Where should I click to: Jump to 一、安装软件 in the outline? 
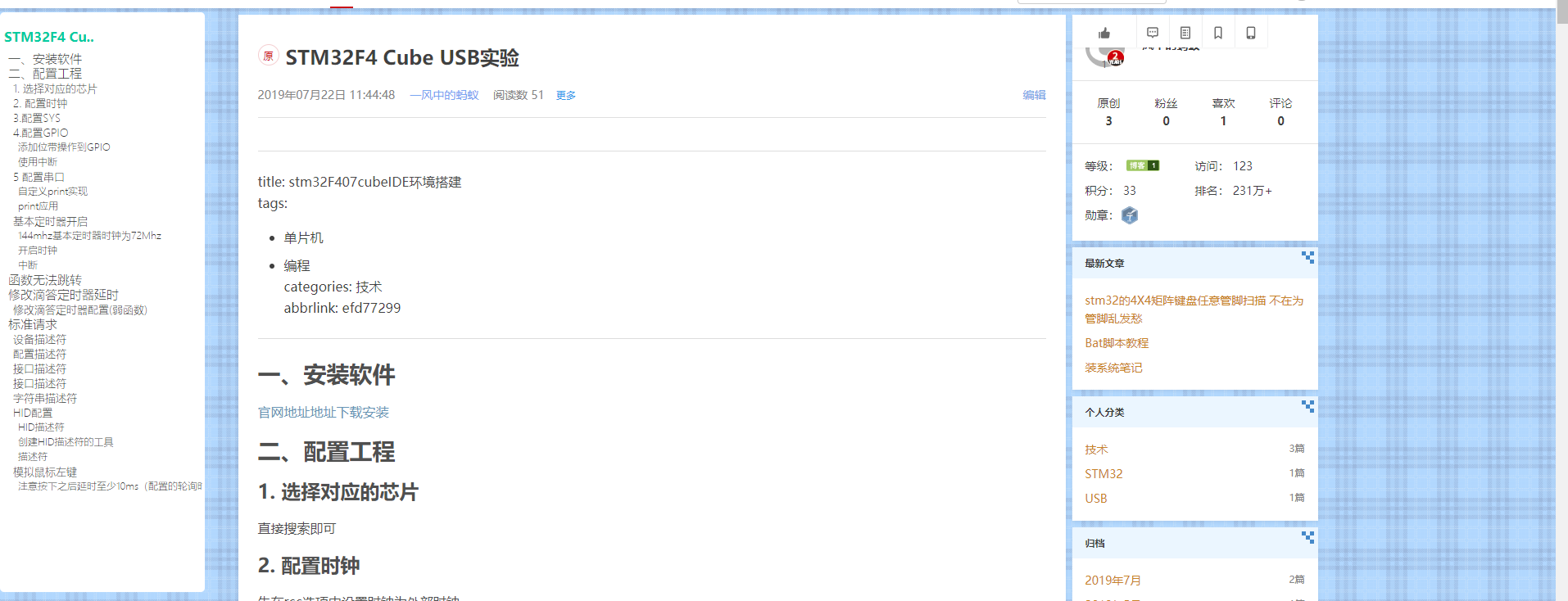pos(45,59)
